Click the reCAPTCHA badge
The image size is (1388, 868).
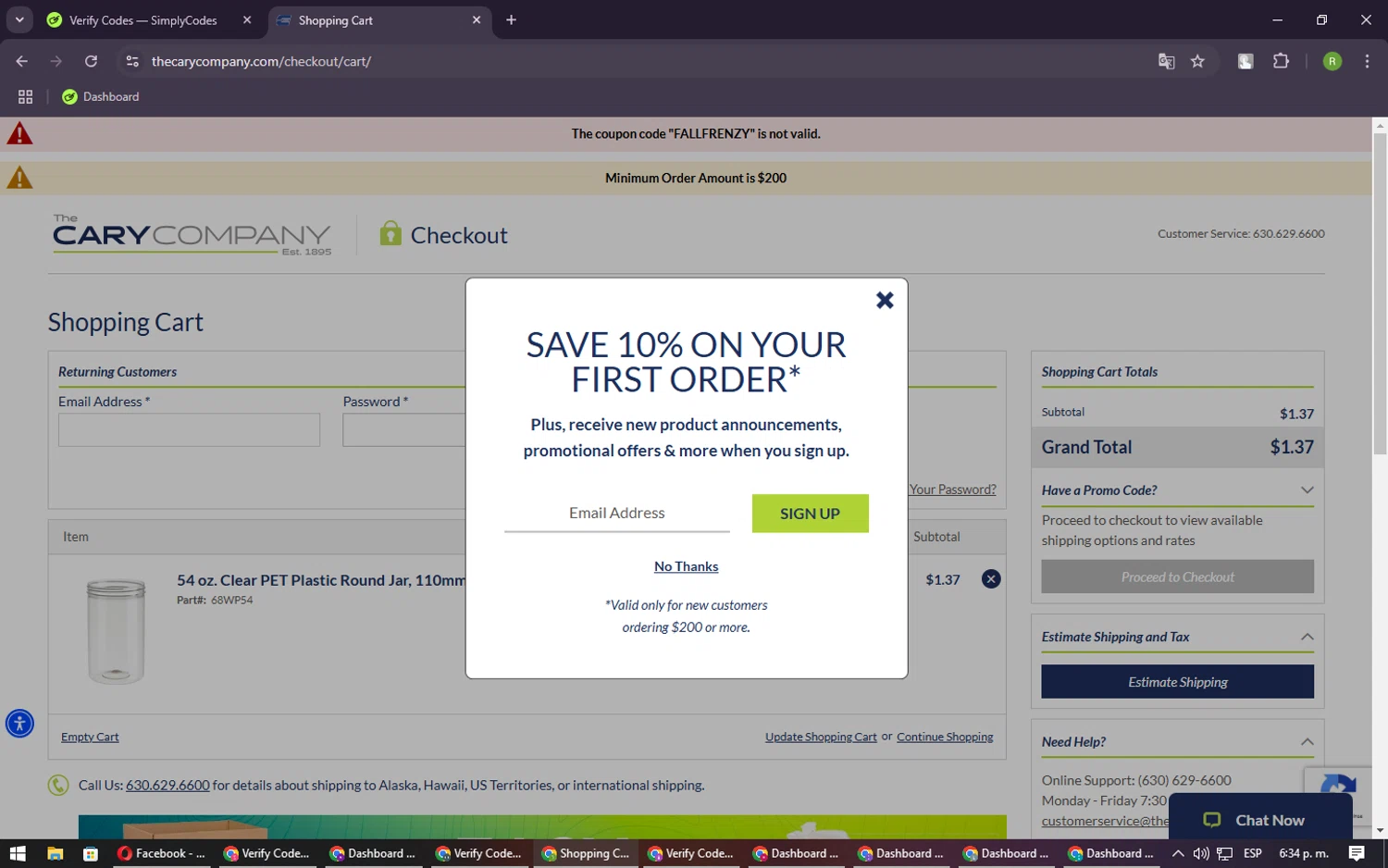coord(1338,782)
